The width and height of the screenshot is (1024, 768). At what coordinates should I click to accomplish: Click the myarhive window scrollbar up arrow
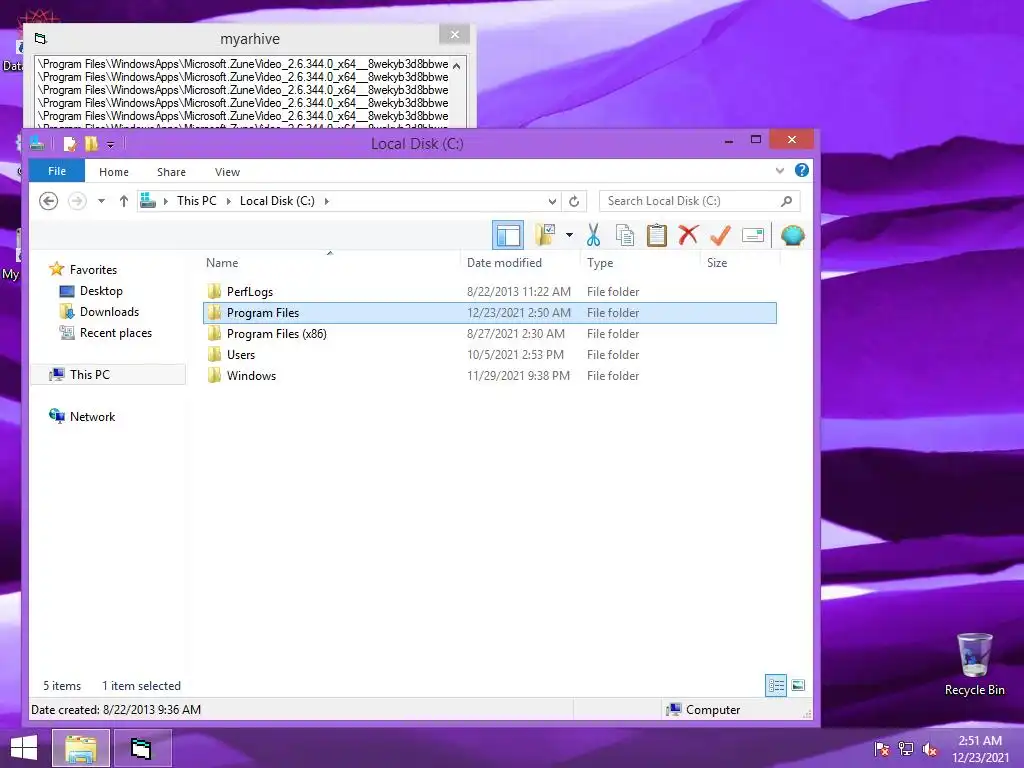pyautogui.click(x=456, y=65)
